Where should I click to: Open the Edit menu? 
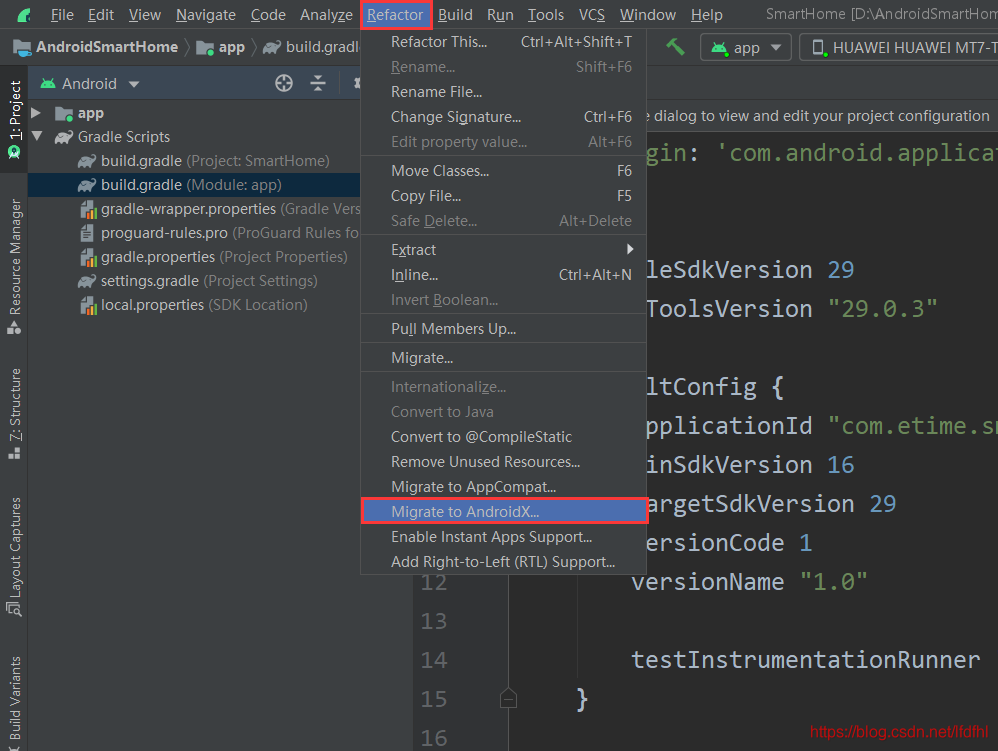pos(101,15)
